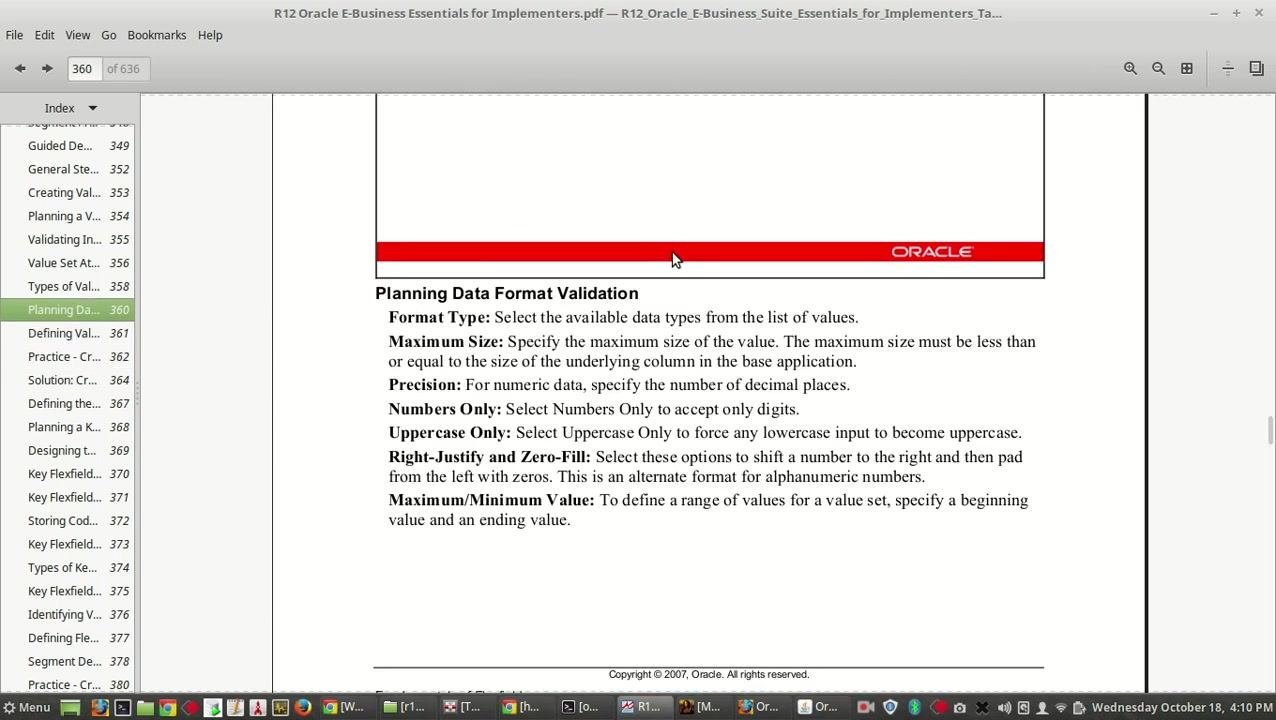Jump to index entry 'Guided De...' 349
Image resolution: width=1276 pixels, height=720 pixels.
67,146
